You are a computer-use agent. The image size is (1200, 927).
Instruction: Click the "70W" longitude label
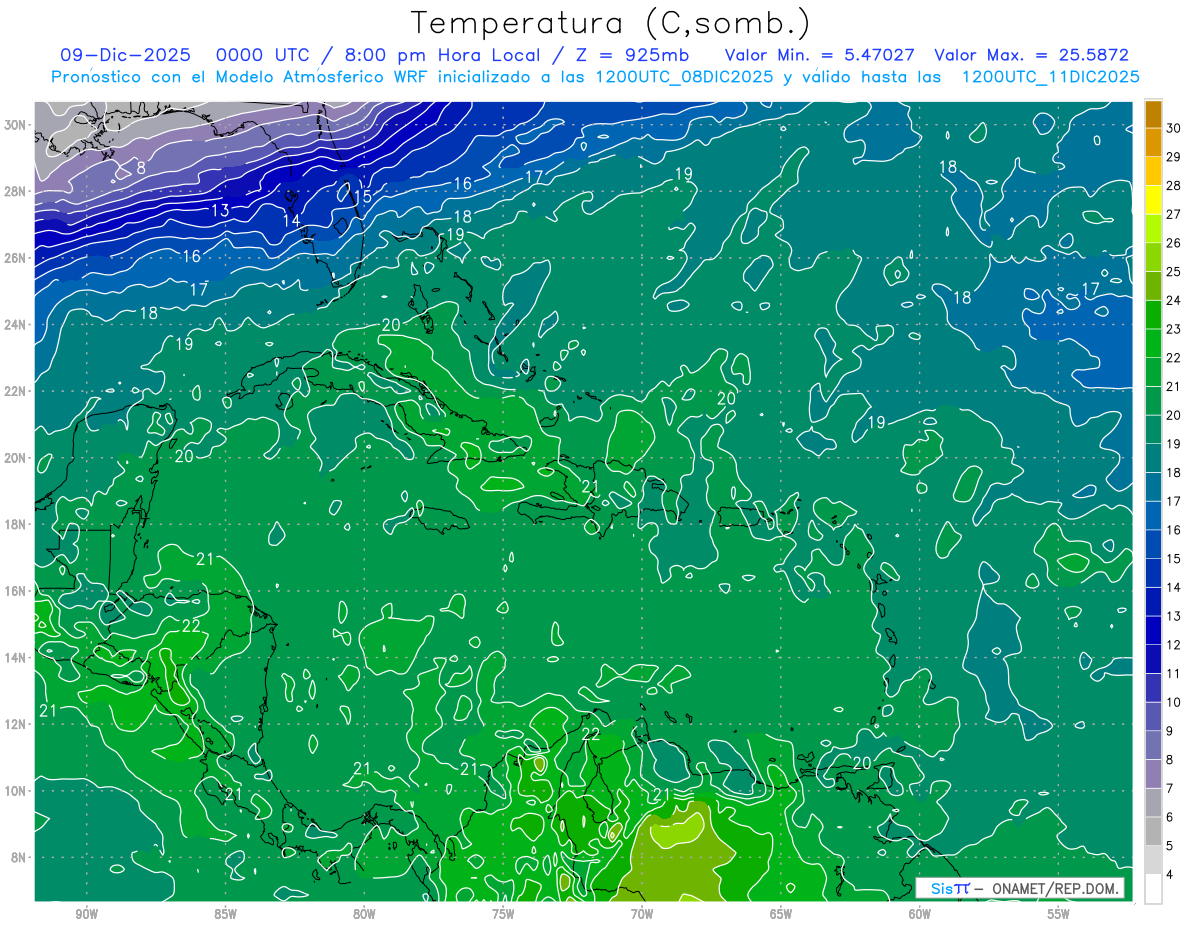pos(642,914)
